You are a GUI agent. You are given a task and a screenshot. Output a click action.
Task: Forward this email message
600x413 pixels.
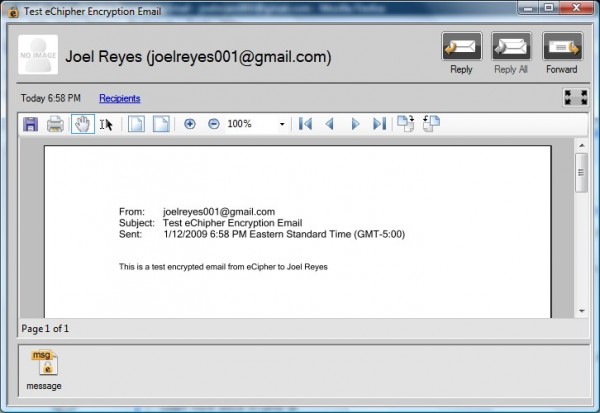coord(562,46)
